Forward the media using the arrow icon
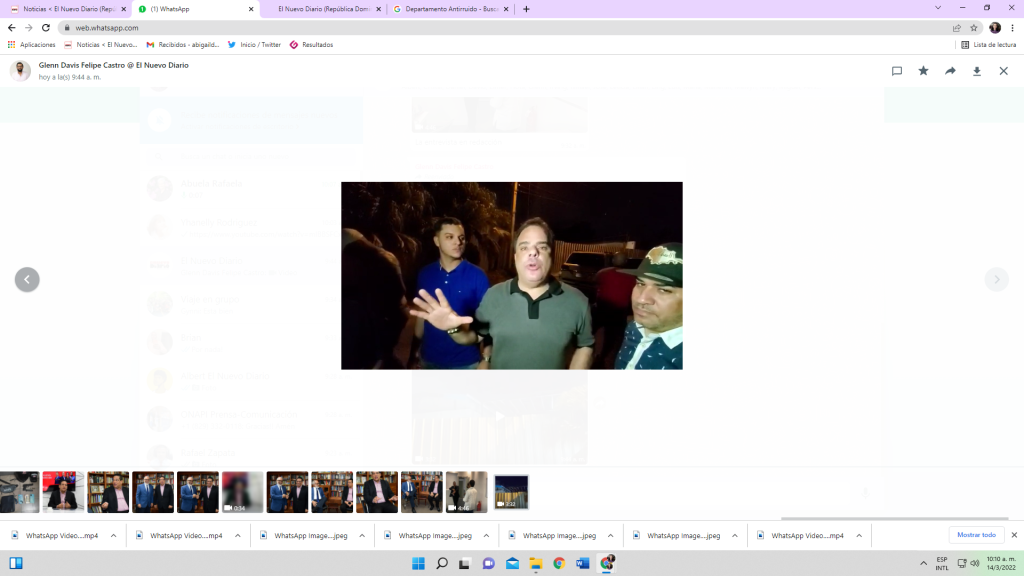The width and height of the screenshot is (1024, 576). 950,71
